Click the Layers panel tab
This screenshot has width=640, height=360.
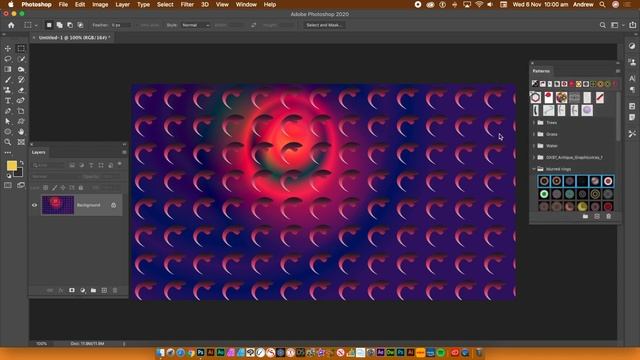(x=39, y=152)
